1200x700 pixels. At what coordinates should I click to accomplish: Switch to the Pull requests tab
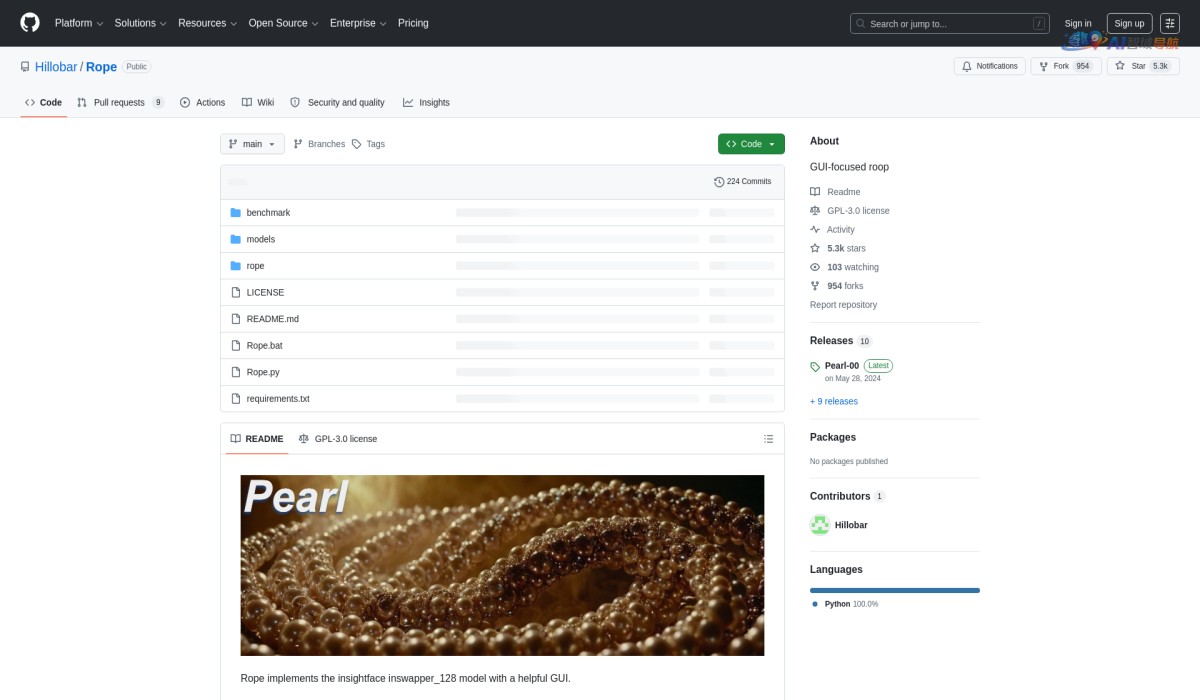(x=119, y=103)
